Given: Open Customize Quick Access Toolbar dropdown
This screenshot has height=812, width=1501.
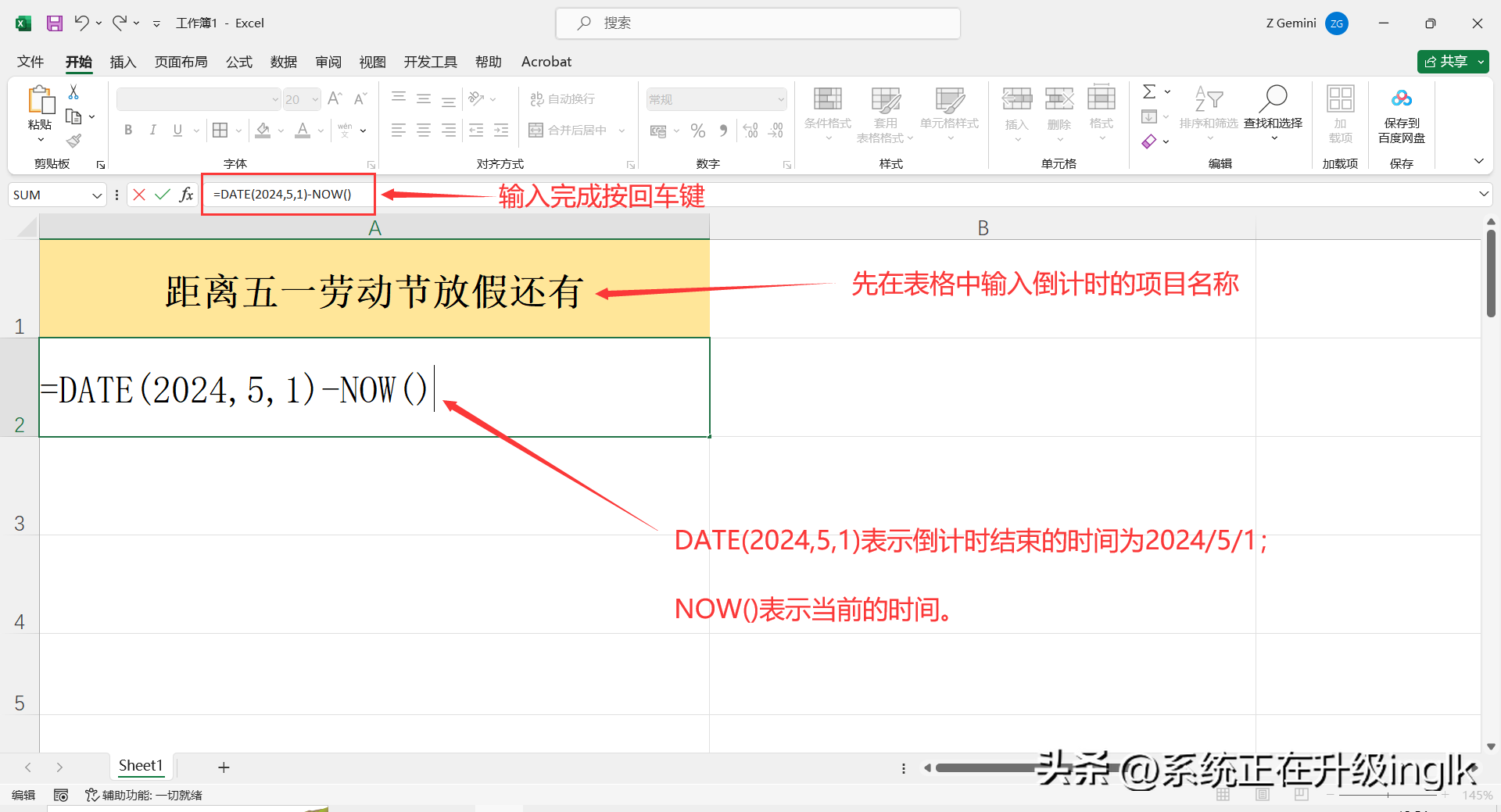Looking at the screenshot, I should [156, 24].
